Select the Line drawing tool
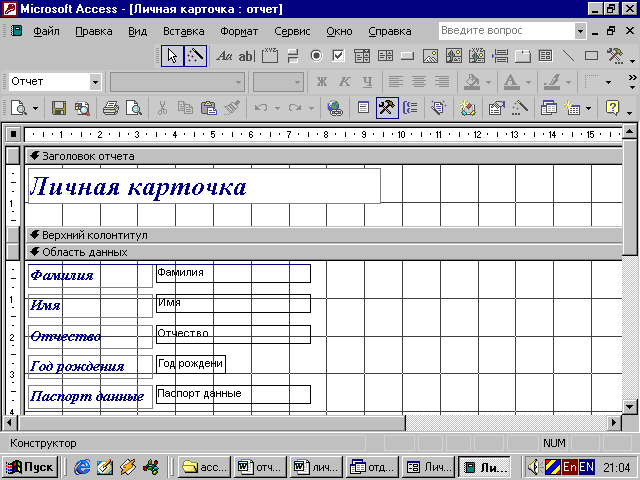640x480 pixels. click(569, 56)
